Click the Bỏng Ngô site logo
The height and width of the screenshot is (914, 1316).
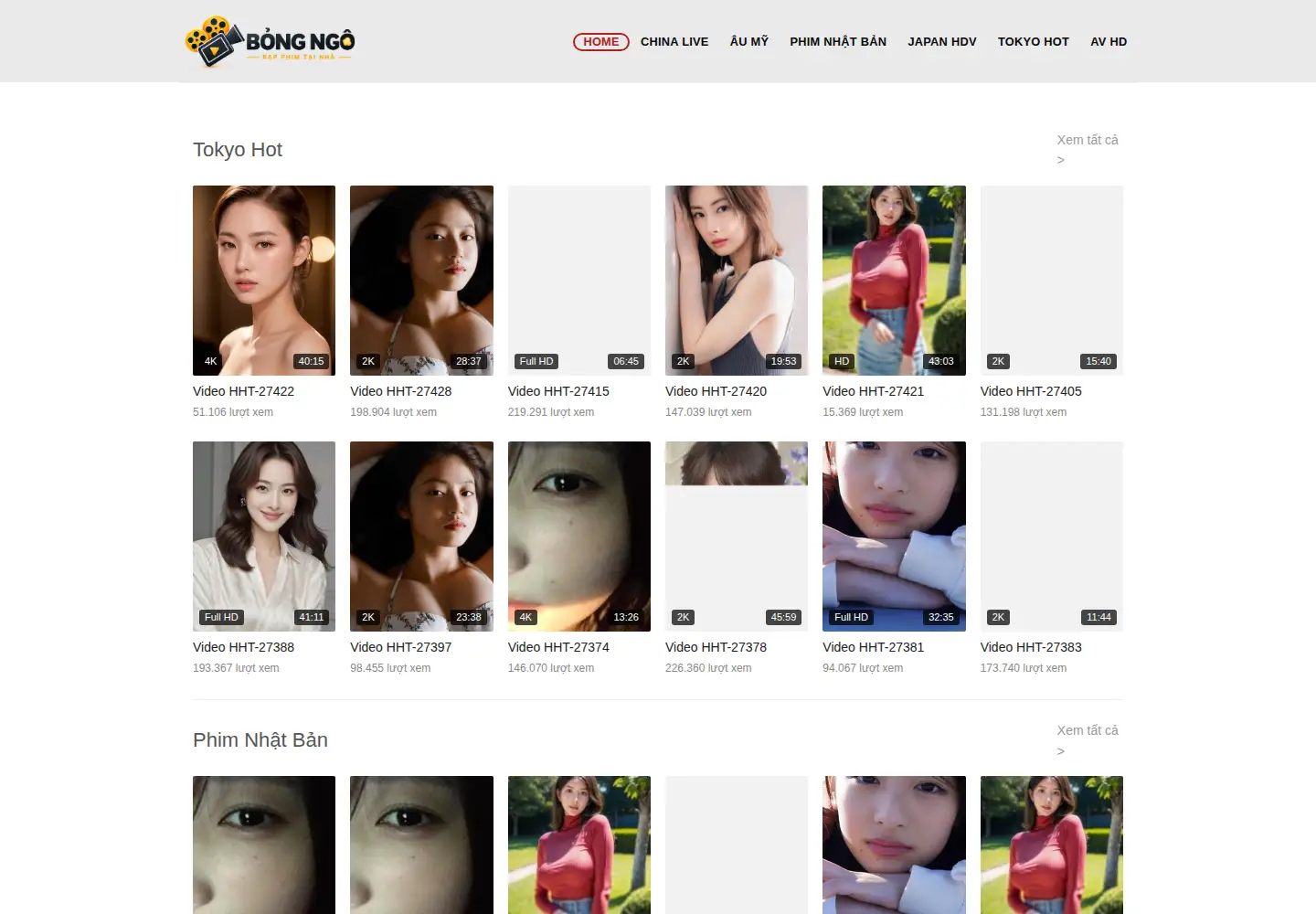click(x=270, y=41)
